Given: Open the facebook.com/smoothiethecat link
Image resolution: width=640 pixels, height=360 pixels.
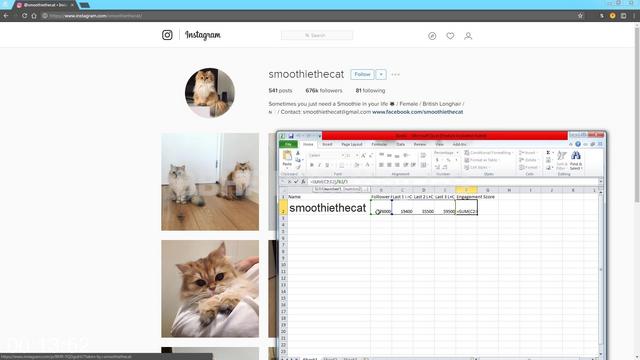Looking at the screenshot, I should point(418,112).
